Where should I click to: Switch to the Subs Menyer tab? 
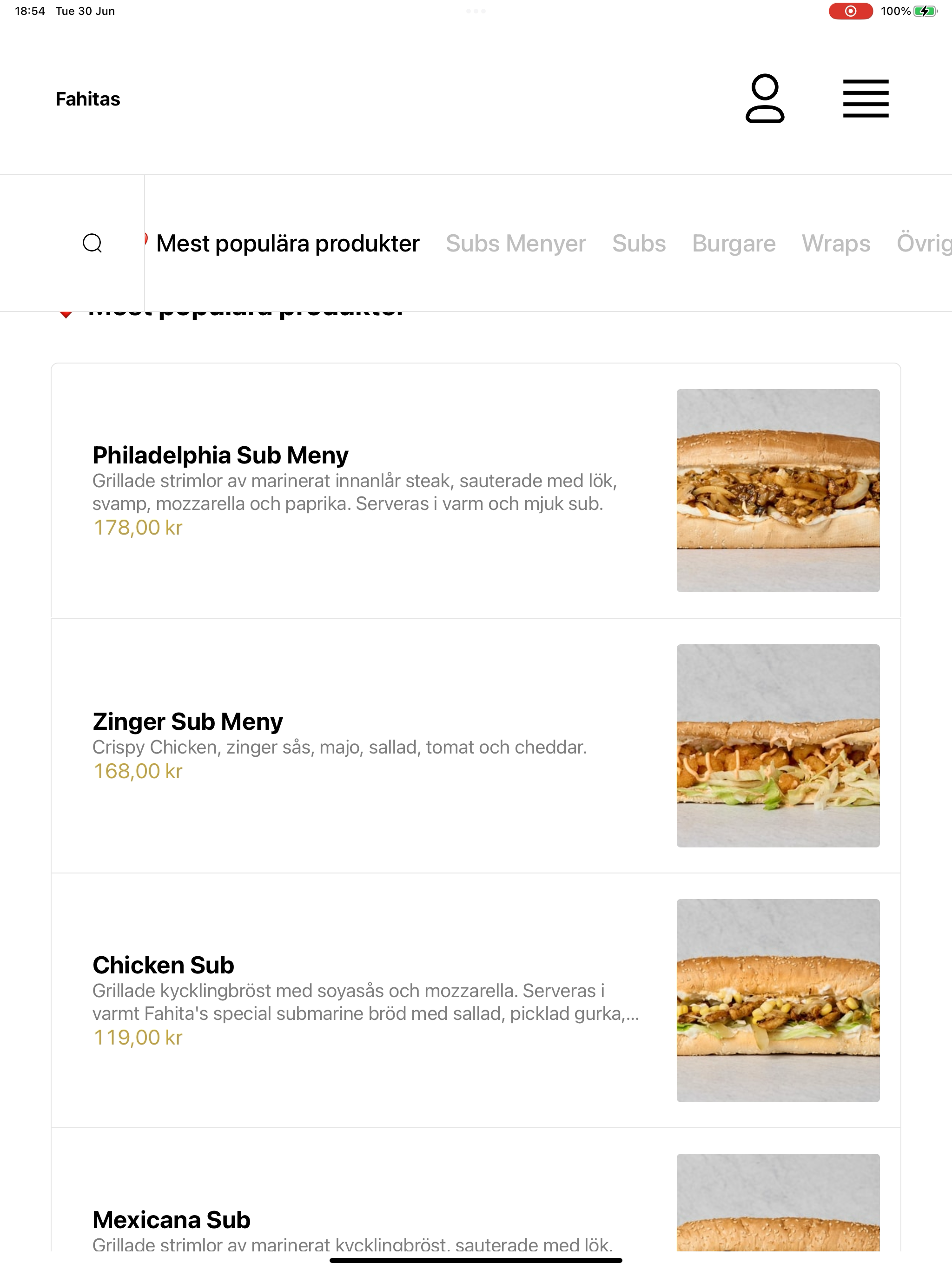516,244
